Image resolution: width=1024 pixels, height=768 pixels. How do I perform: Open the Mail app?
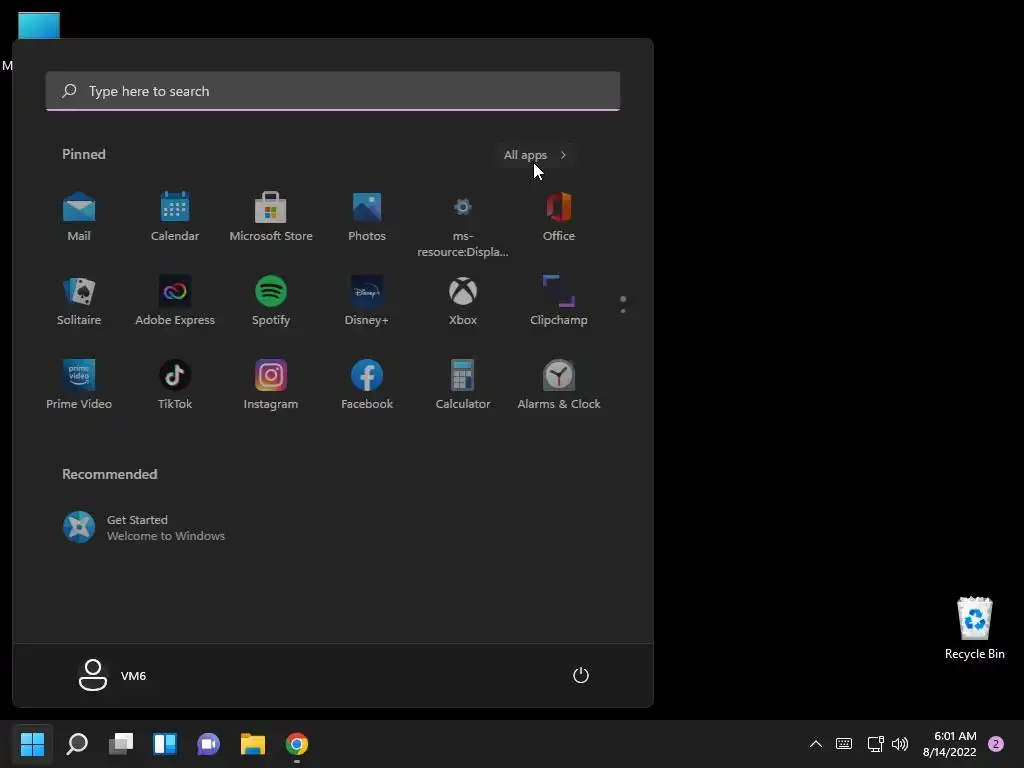coord(79,217)
